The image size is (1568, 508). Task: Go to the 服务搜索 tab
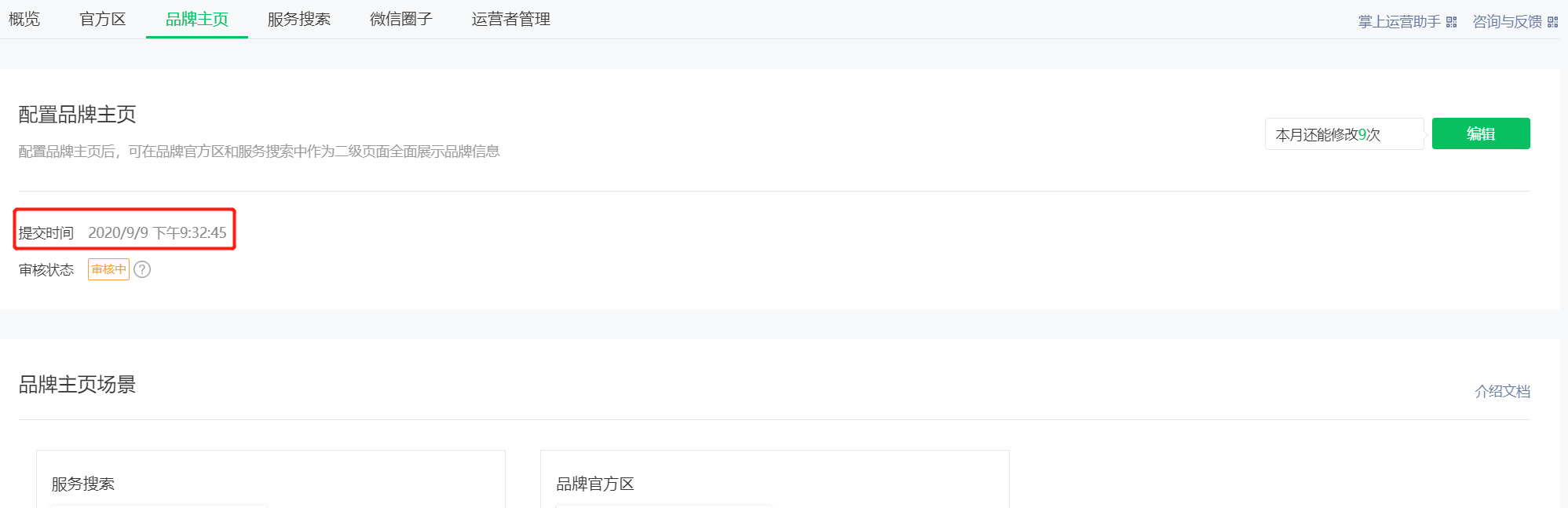click(299, 19)
